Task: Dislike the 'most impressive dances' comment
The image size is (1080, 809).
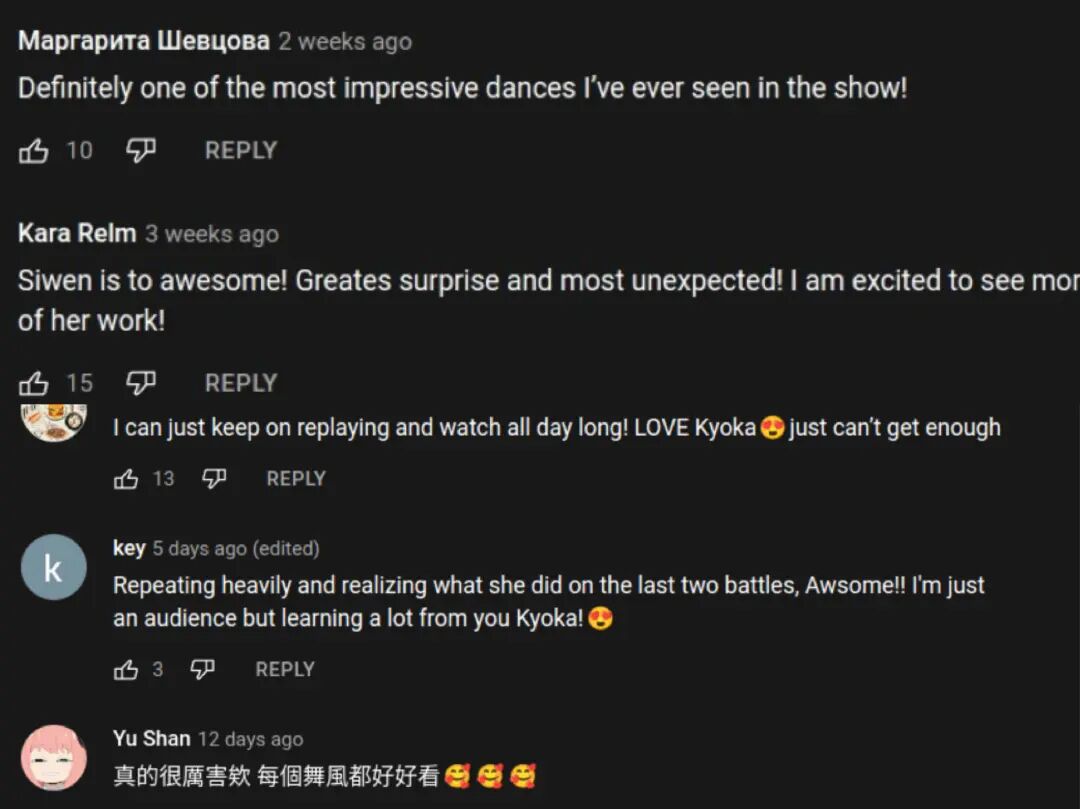Action: point(141,150)
